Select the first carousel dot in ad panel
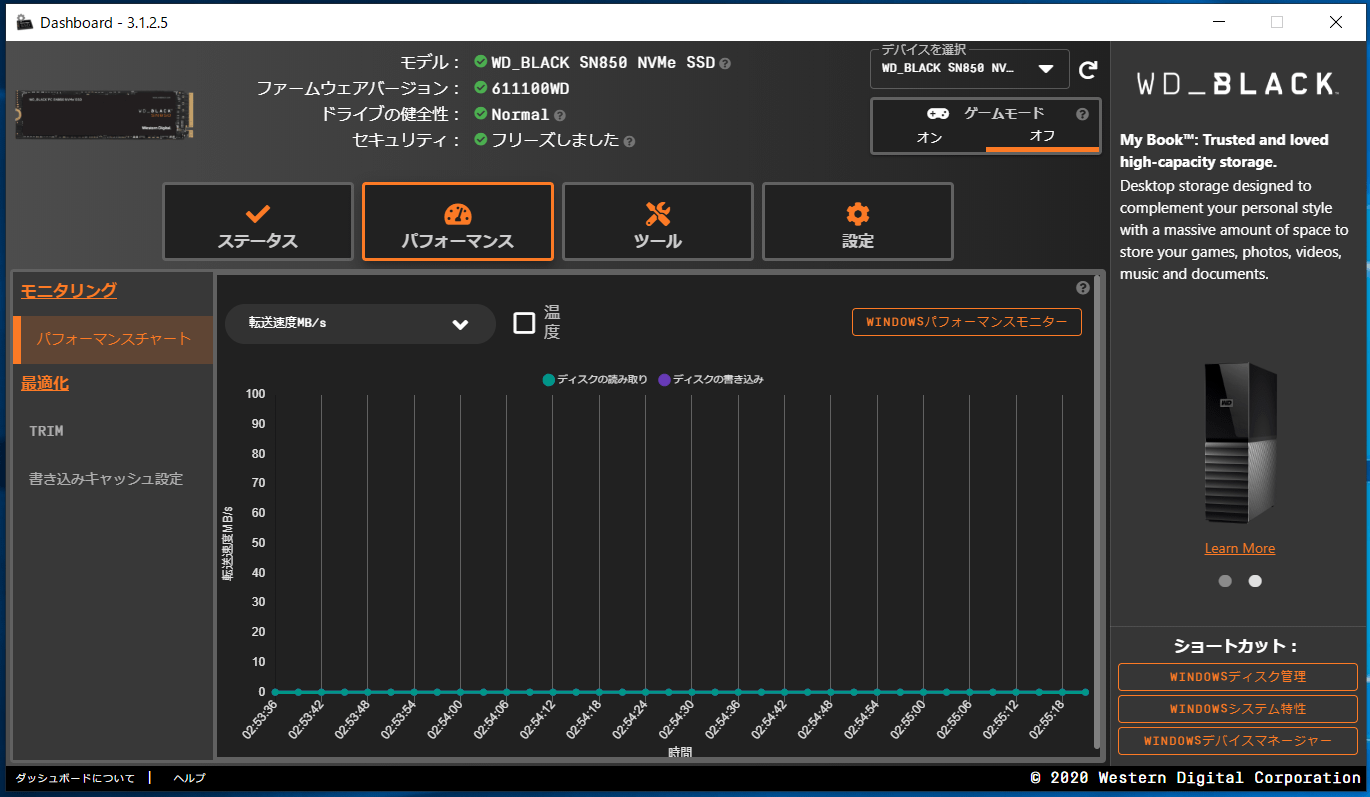The height and width of the screenshot is (797, 1370). point(1225,581)
